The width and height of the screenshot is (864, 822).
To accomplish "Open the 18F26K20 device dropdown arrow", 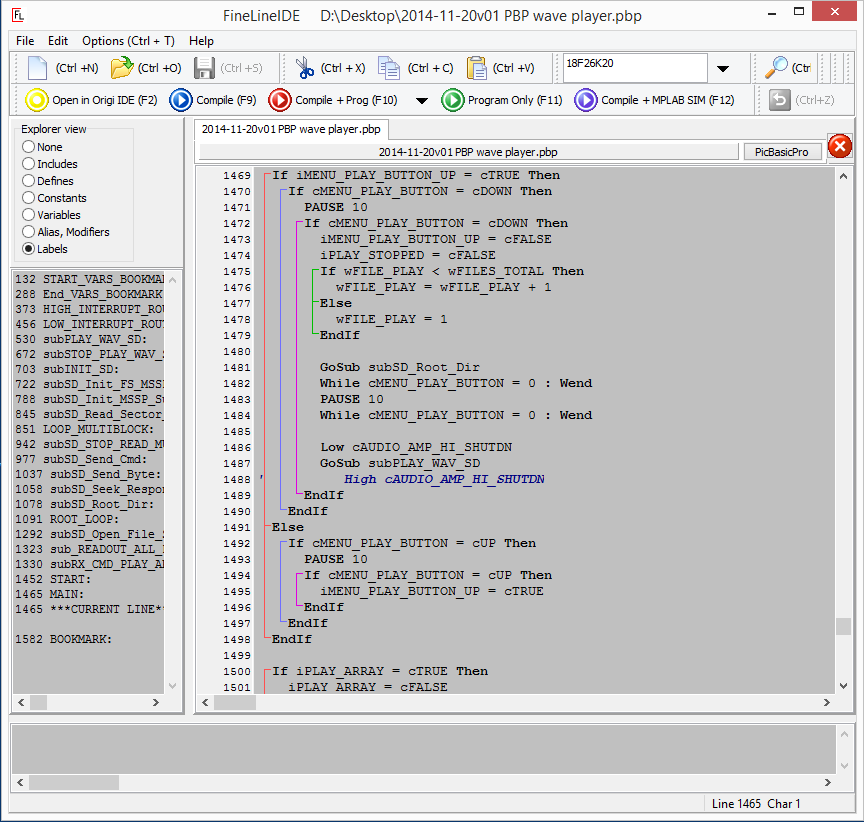I will coord(723,68).
